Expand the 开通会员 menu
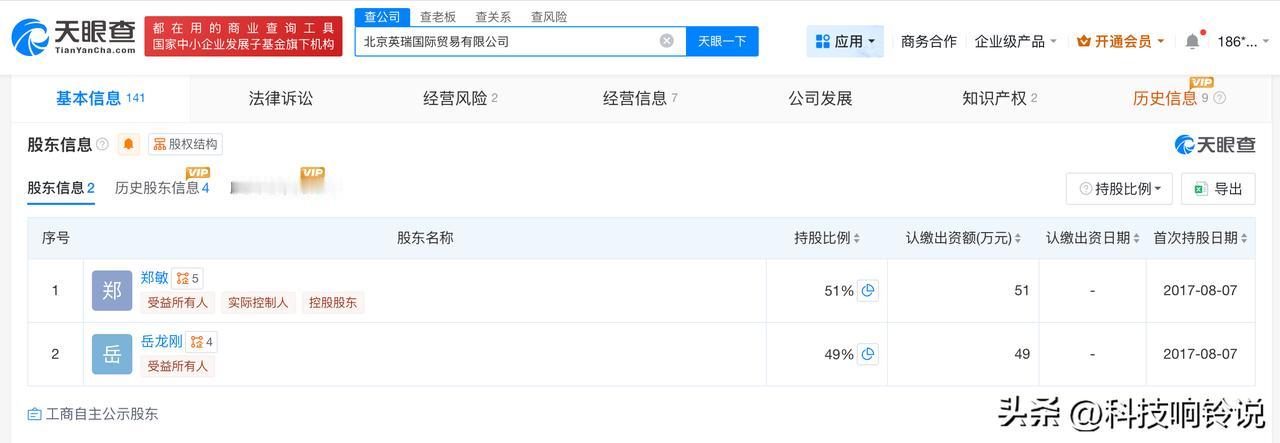The height and width of the screenshot is (443, 1280). 1121,41
